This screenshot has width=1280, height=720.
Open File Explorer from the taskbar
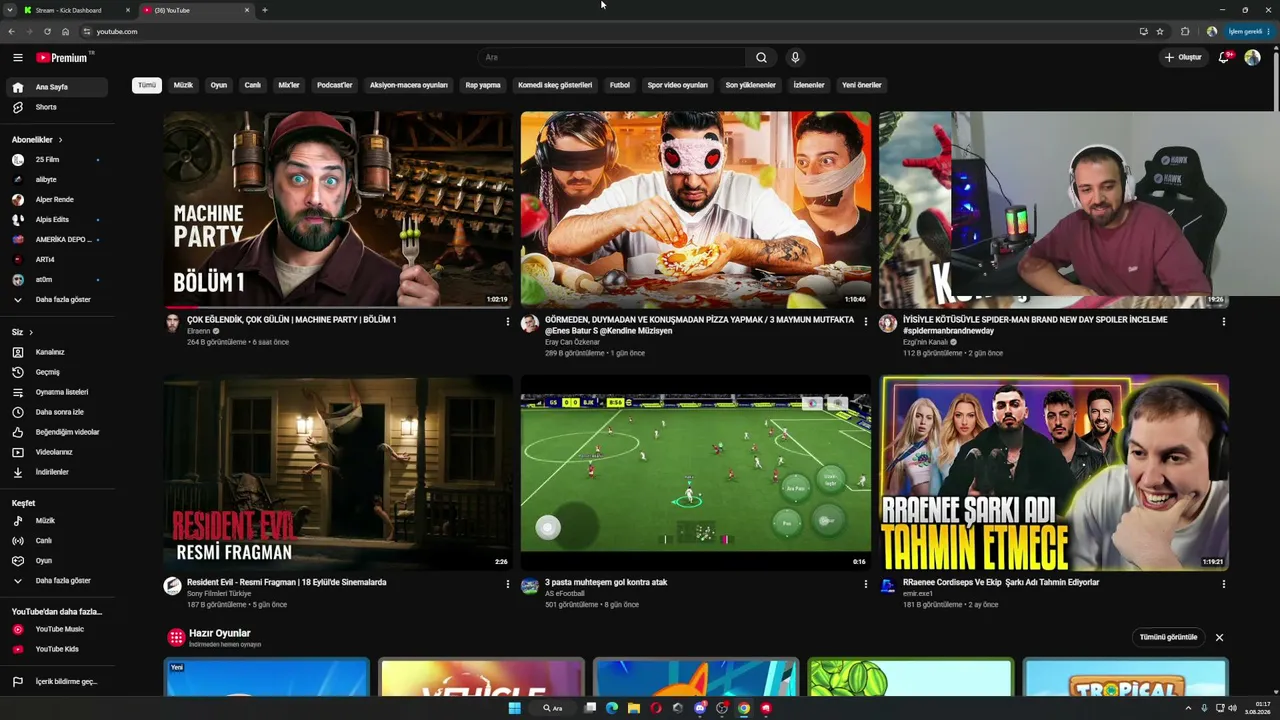tap(634, 708)
